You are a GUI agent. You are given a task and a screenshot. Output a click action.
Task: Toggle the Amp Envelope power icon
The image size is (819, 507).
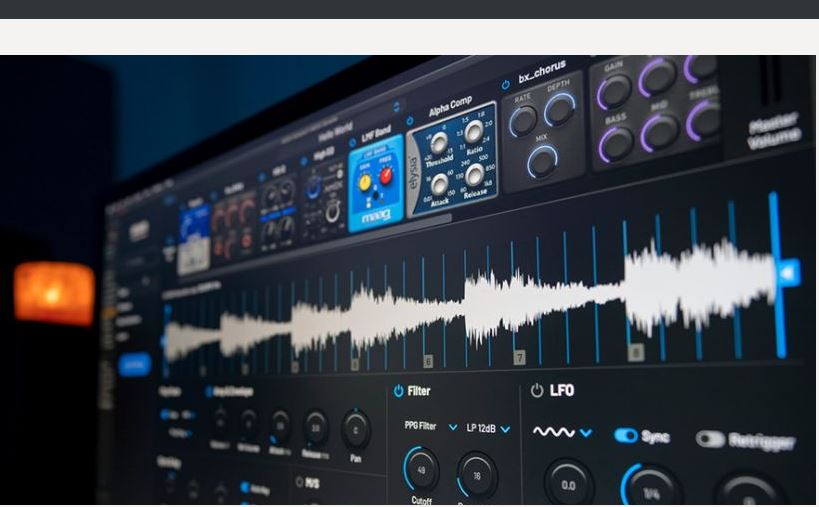(208, 391)
